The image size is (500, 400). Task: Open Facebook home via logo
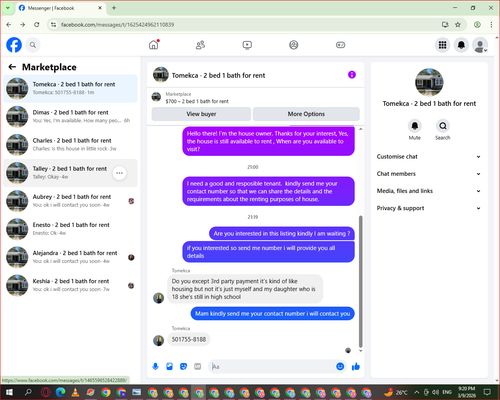(x=14, y=45)
